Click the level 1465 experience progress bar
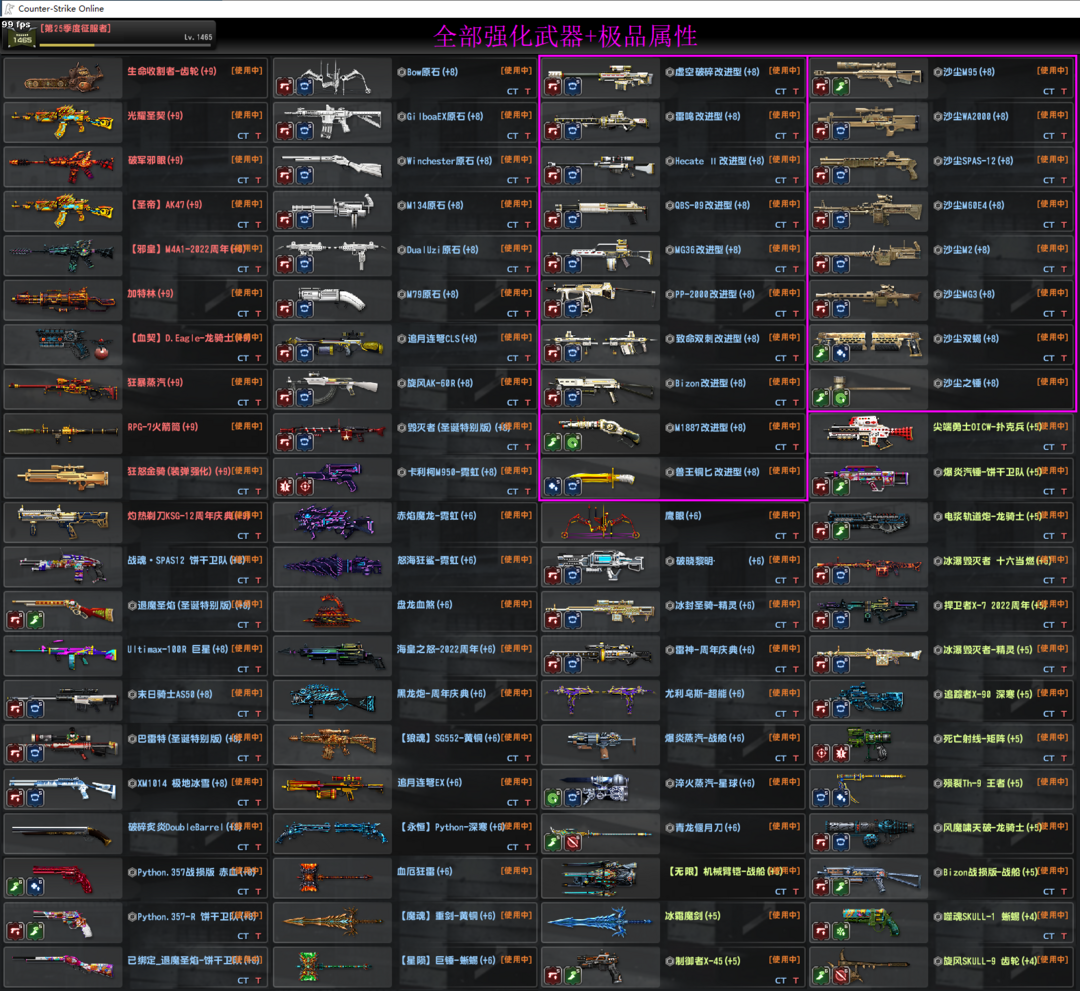This screenshot has width=1080, height=991. click(125, 45)
